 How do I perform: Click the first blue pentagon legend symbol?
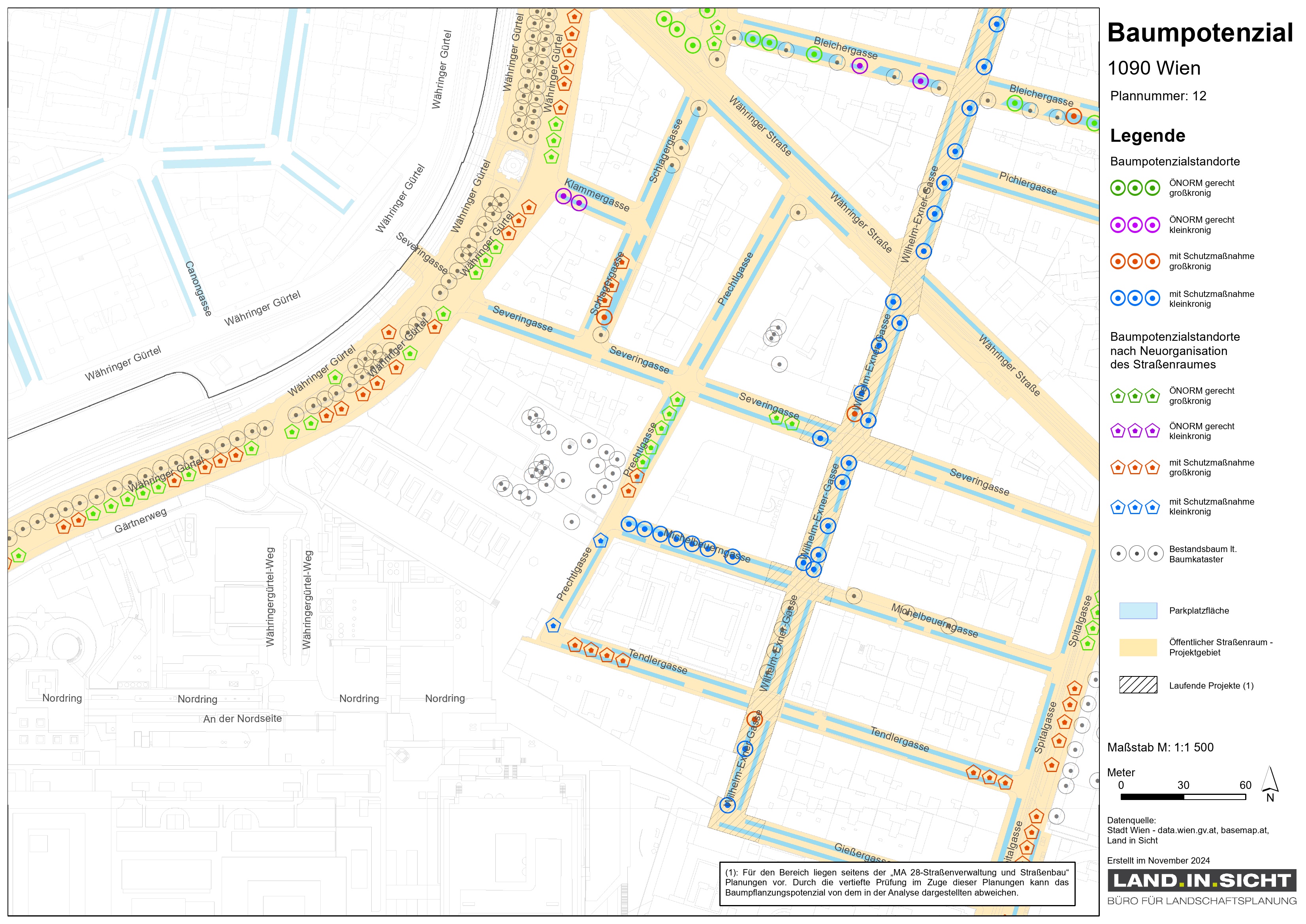[x=1118, y=507]
